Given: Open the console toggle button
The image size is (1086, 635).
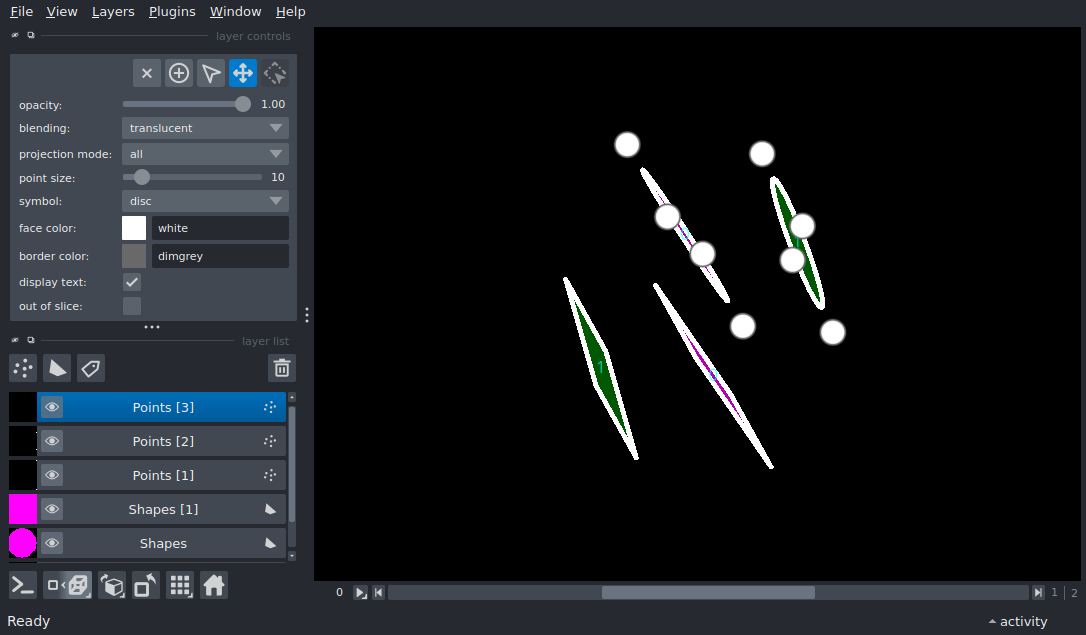Looking at the screenshot, I should 23,585.
